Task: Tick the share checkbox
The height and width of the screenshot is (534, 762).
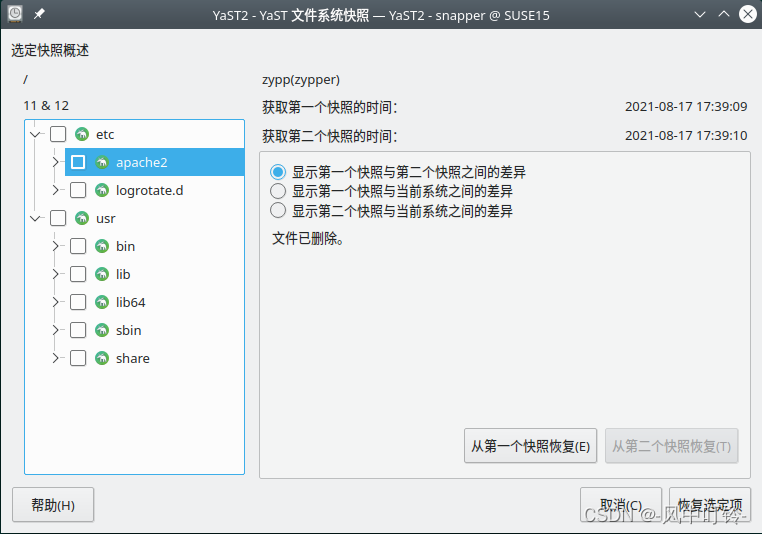Action: point(78,358)
